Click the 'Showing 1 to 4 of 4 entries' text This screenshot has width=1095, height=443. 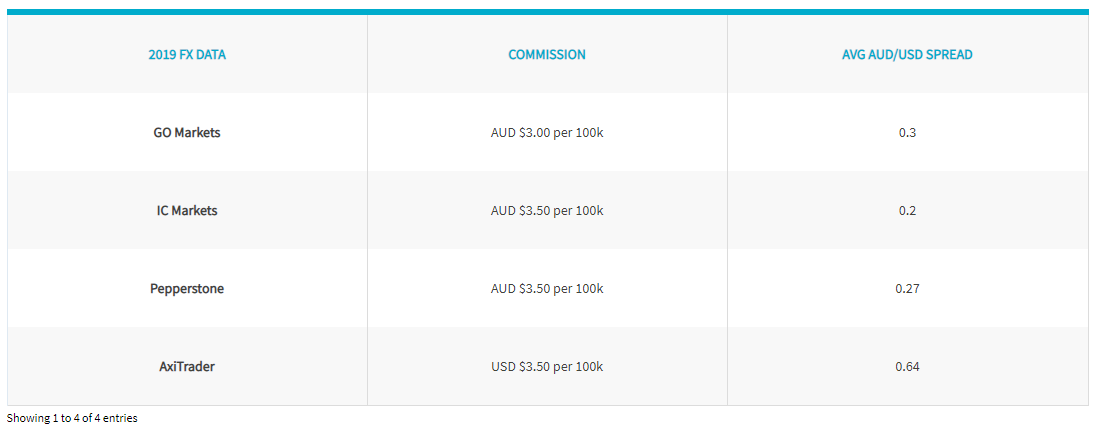click(72, 419)
